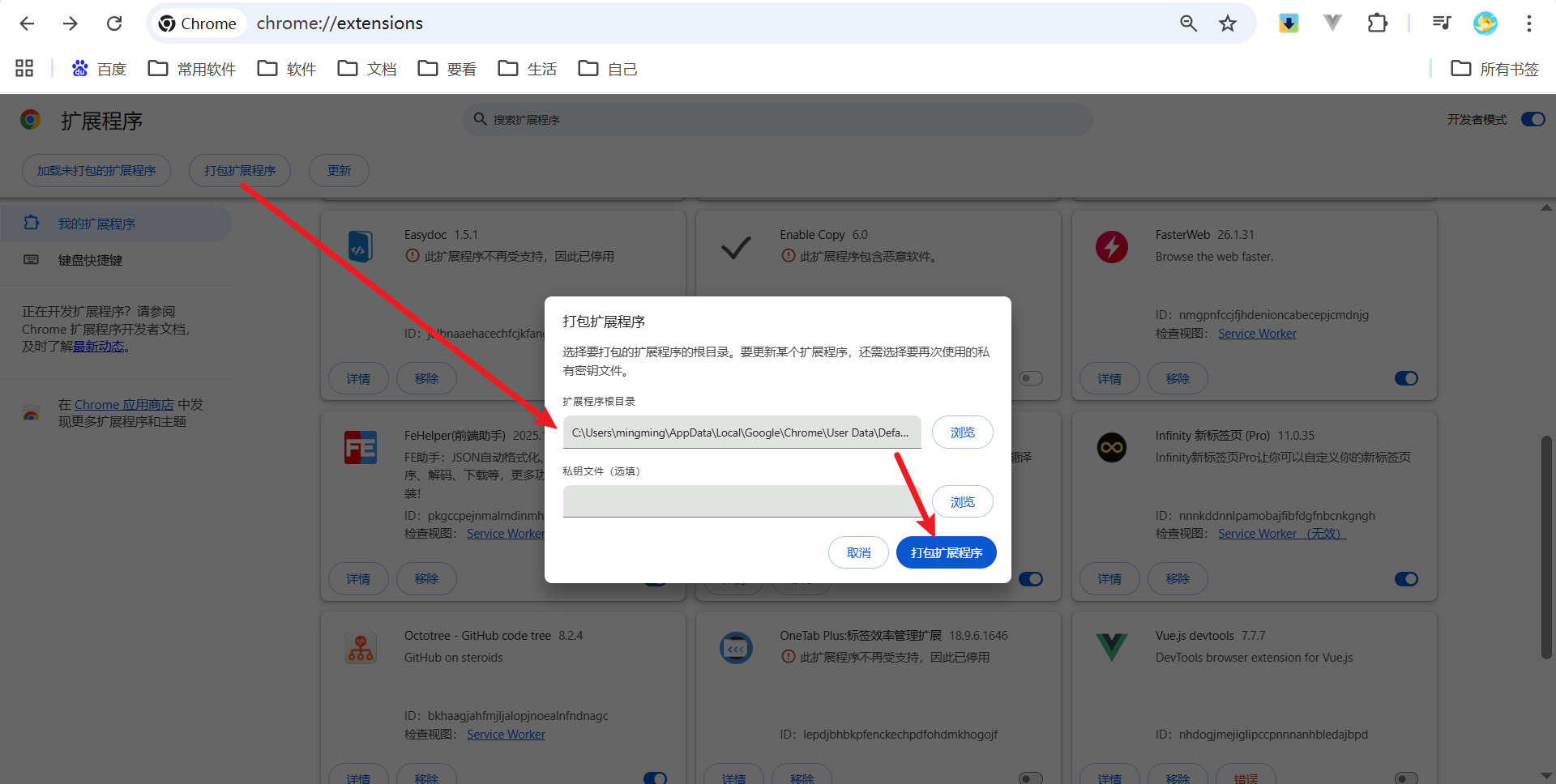Click the 扩展程序根目录 path field

pyautogui.click(x=742, y=432)
